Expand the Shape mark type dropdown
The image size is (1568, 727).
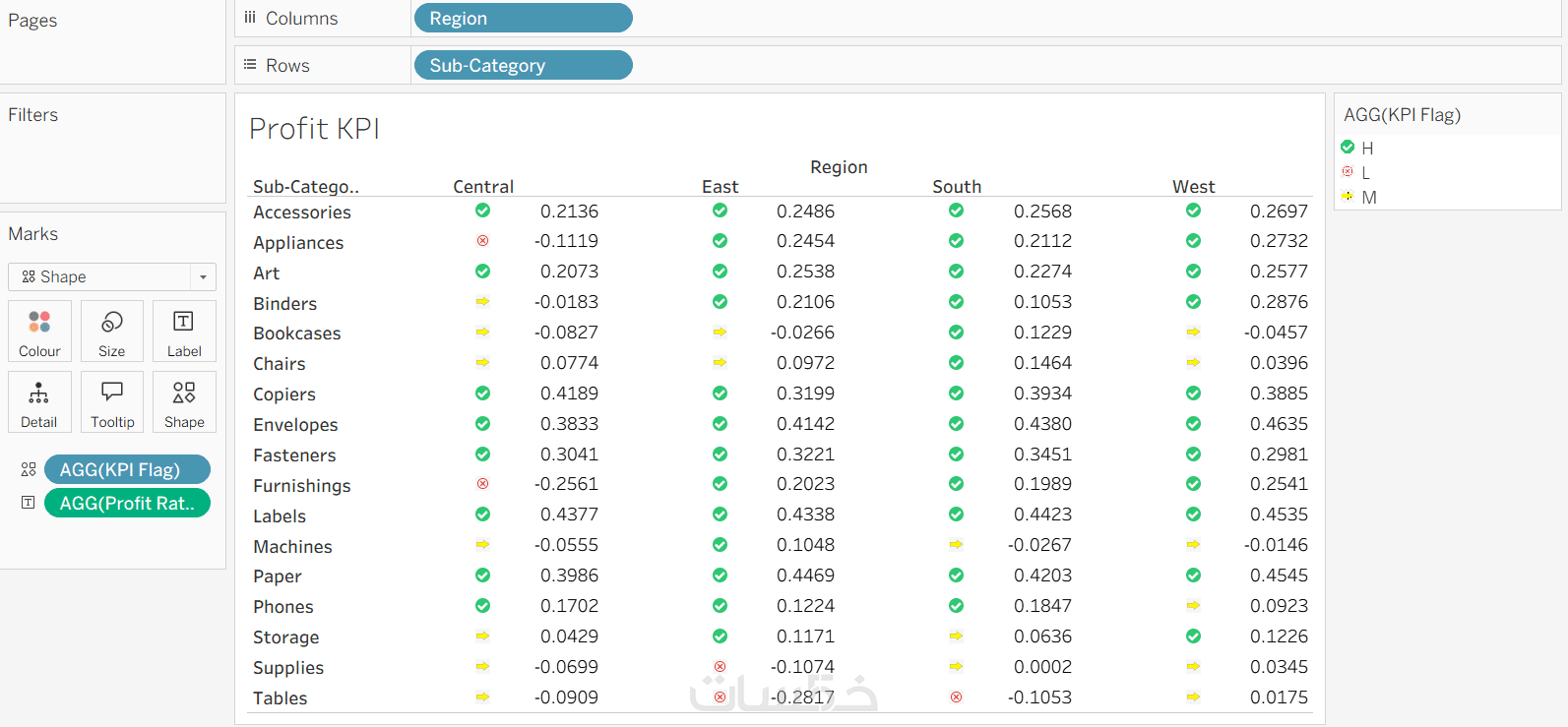203,277
